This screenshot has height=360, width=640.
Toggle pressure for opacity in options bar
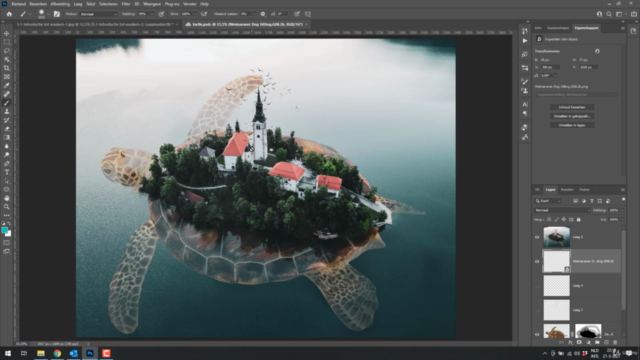point(161,14)
